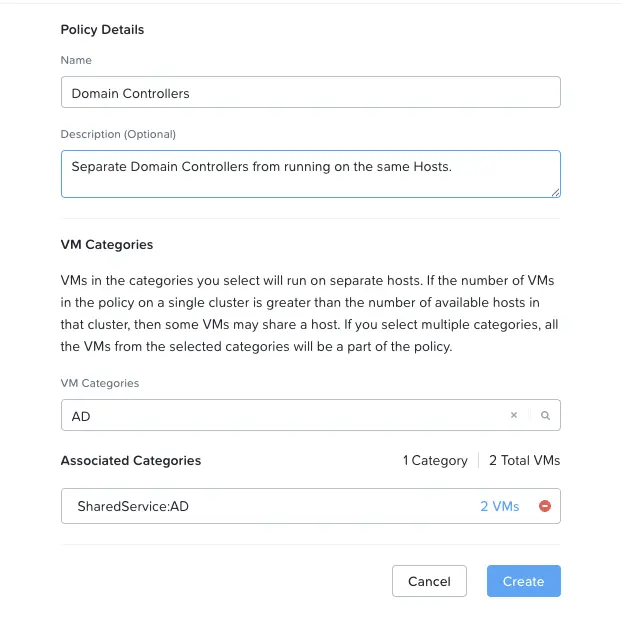Click the magnifier search icon
Screen dimensions: 622x628
(x=545, y=415)
